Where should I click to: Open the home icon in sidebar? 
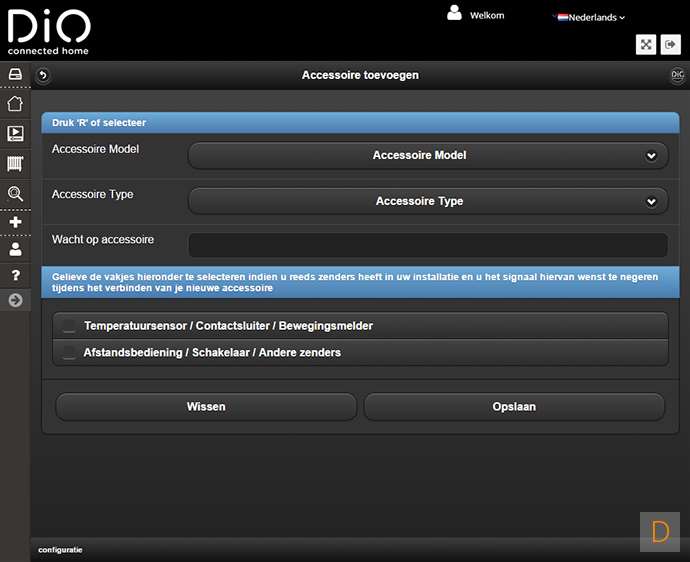click(15, 104)
